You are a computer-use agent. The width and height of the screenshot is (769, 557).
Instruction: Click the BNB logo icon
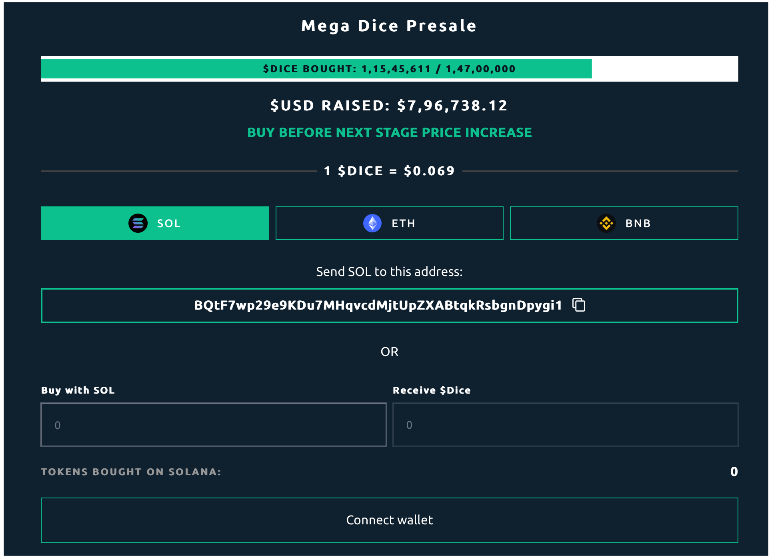606,223
